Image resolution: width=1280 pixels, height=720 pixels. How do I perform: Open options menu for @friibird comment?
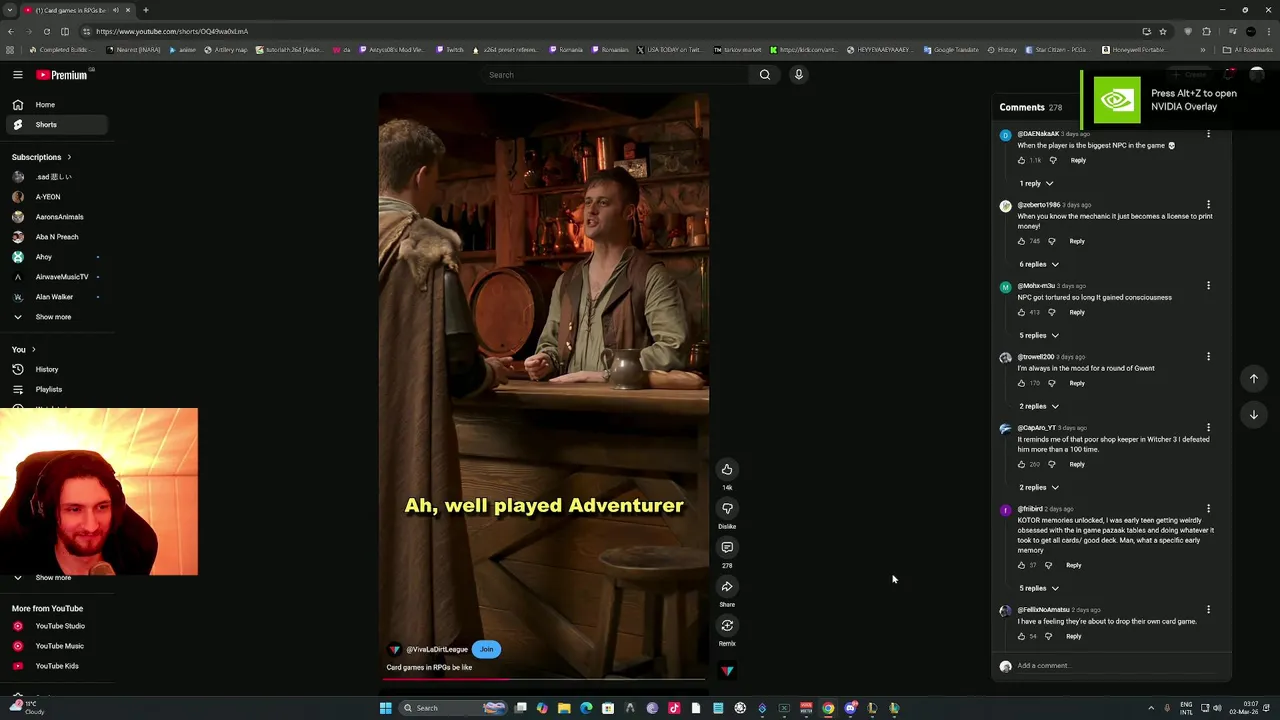coord(1208,509)
